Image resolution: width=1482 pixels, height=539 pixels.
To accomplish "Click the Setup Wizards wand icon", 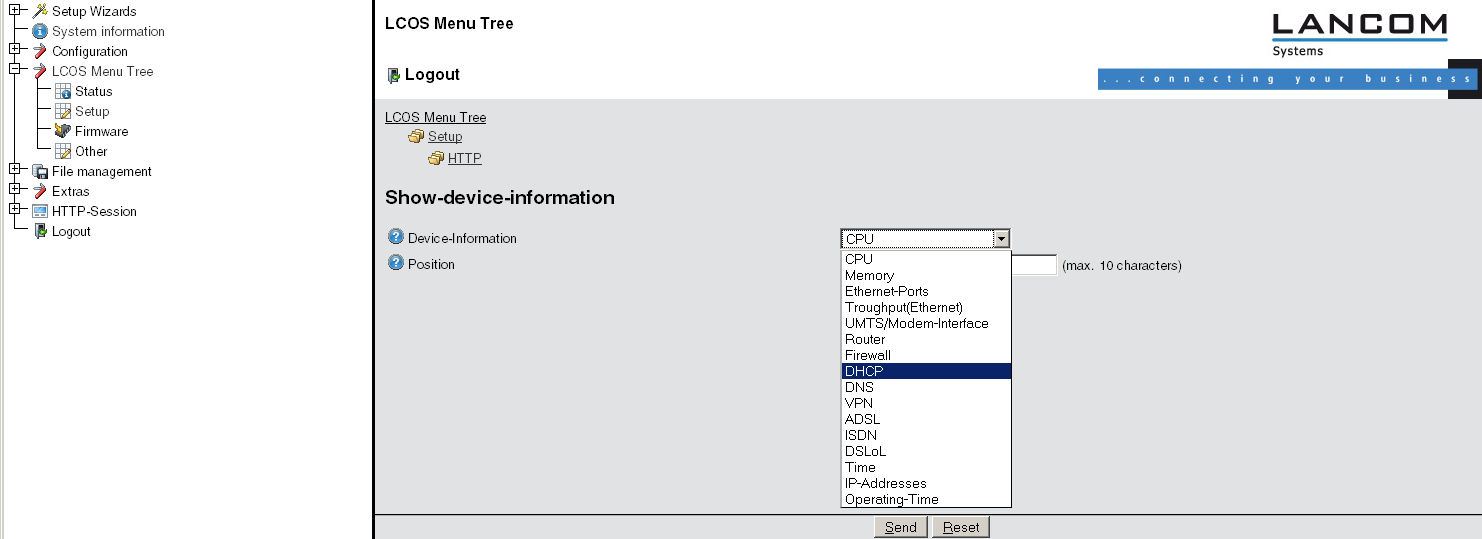I will pyautogui.click(x=40, y=11).
